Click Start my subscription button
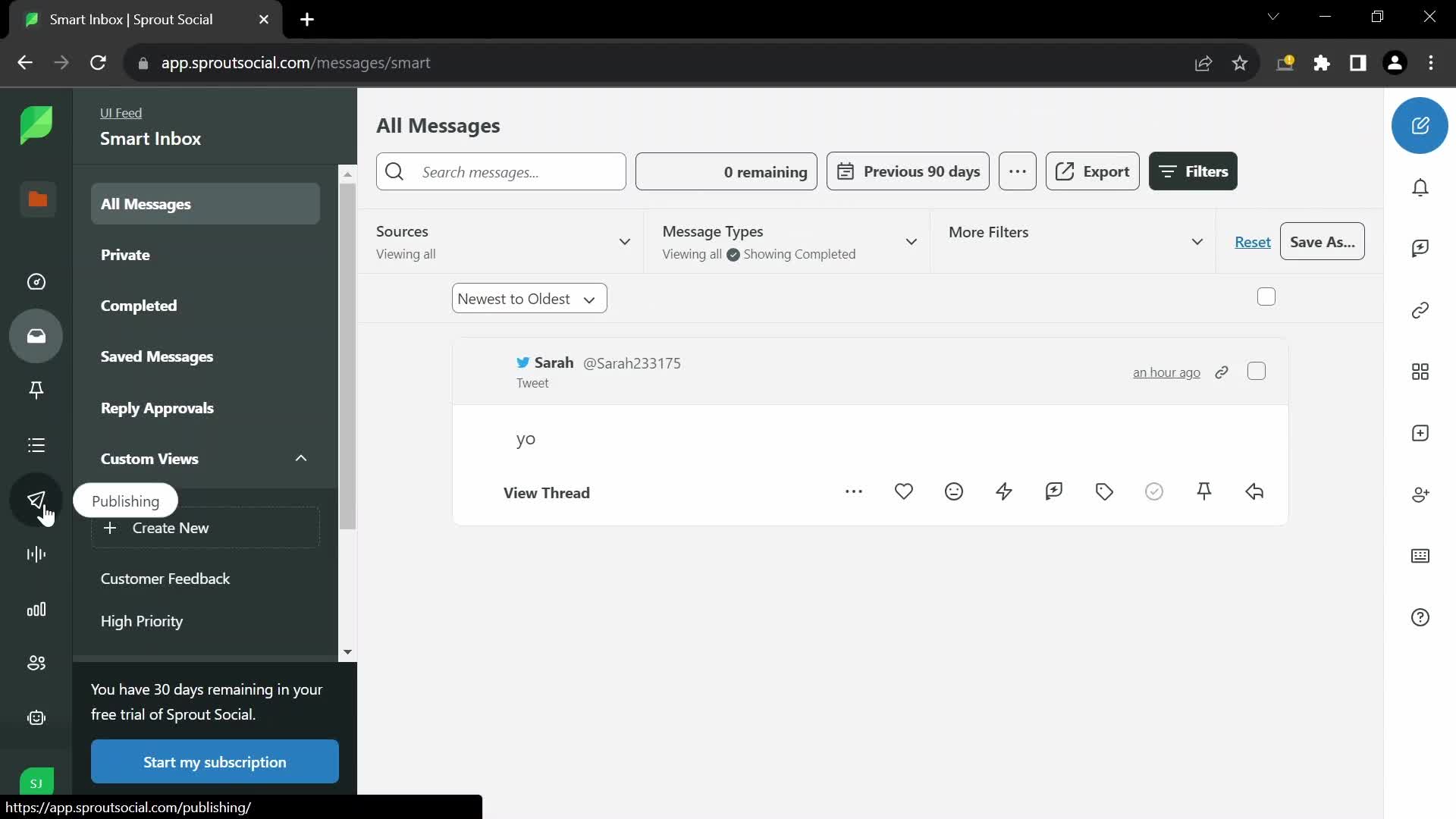Viewport: 1456px width, 819px height. click(215, 762)
